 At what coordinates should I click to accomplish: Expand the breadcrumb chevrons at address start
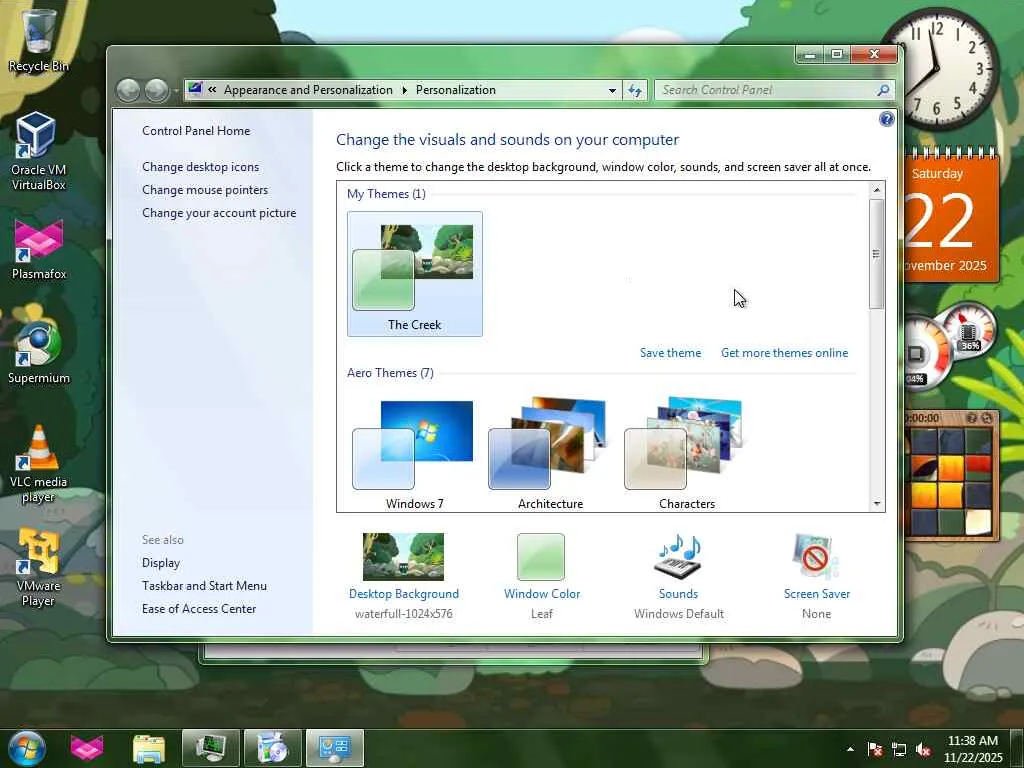click(x=212, y=90)
